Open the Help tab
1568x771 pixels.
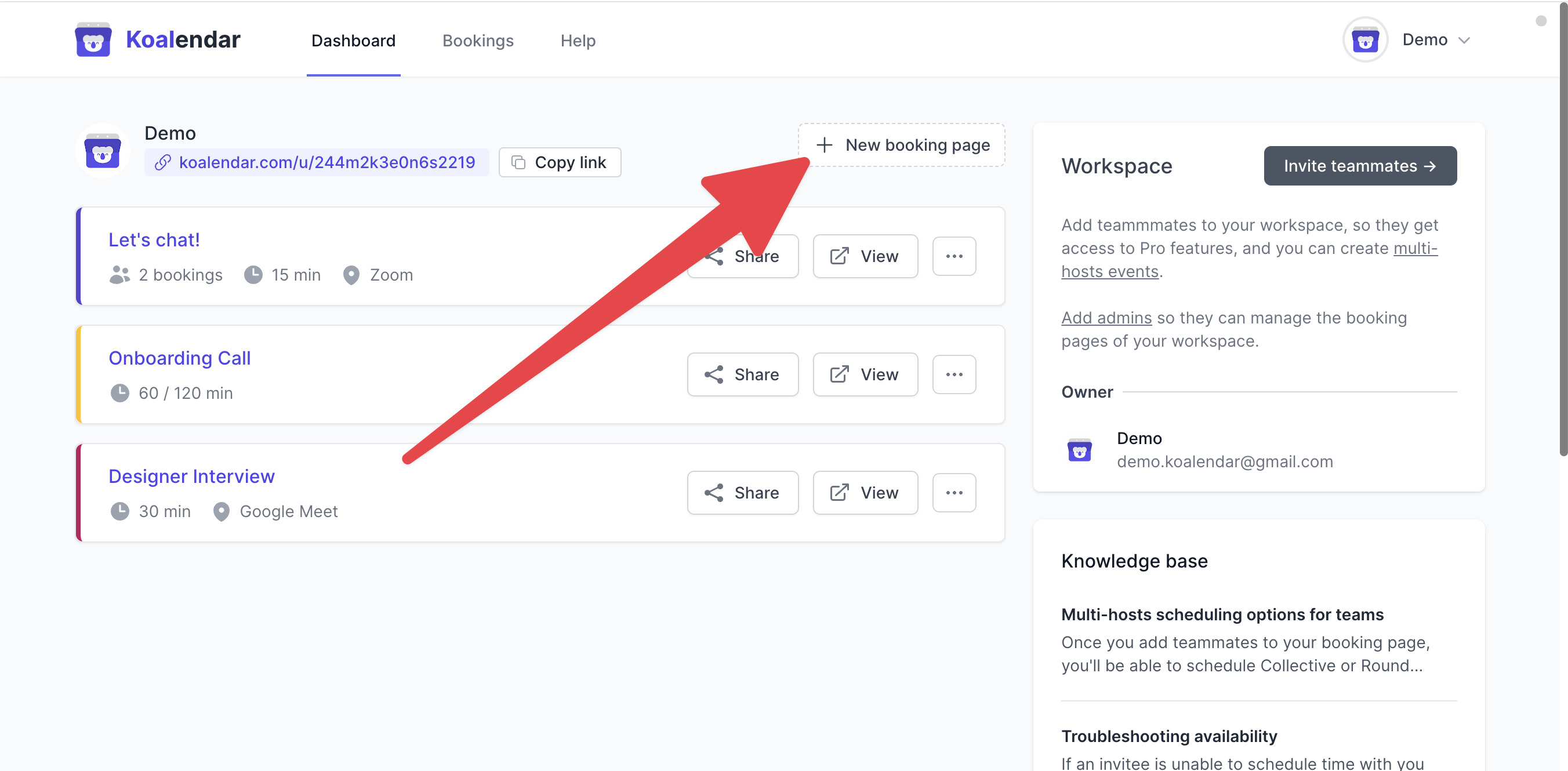click(578, 40)
